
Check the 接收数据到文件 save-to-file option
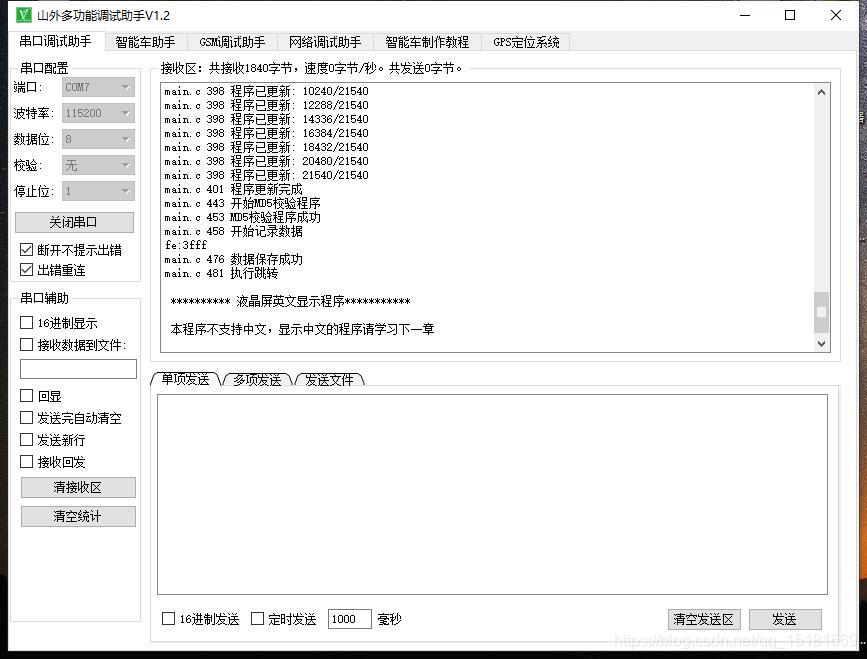click(25, 345)
